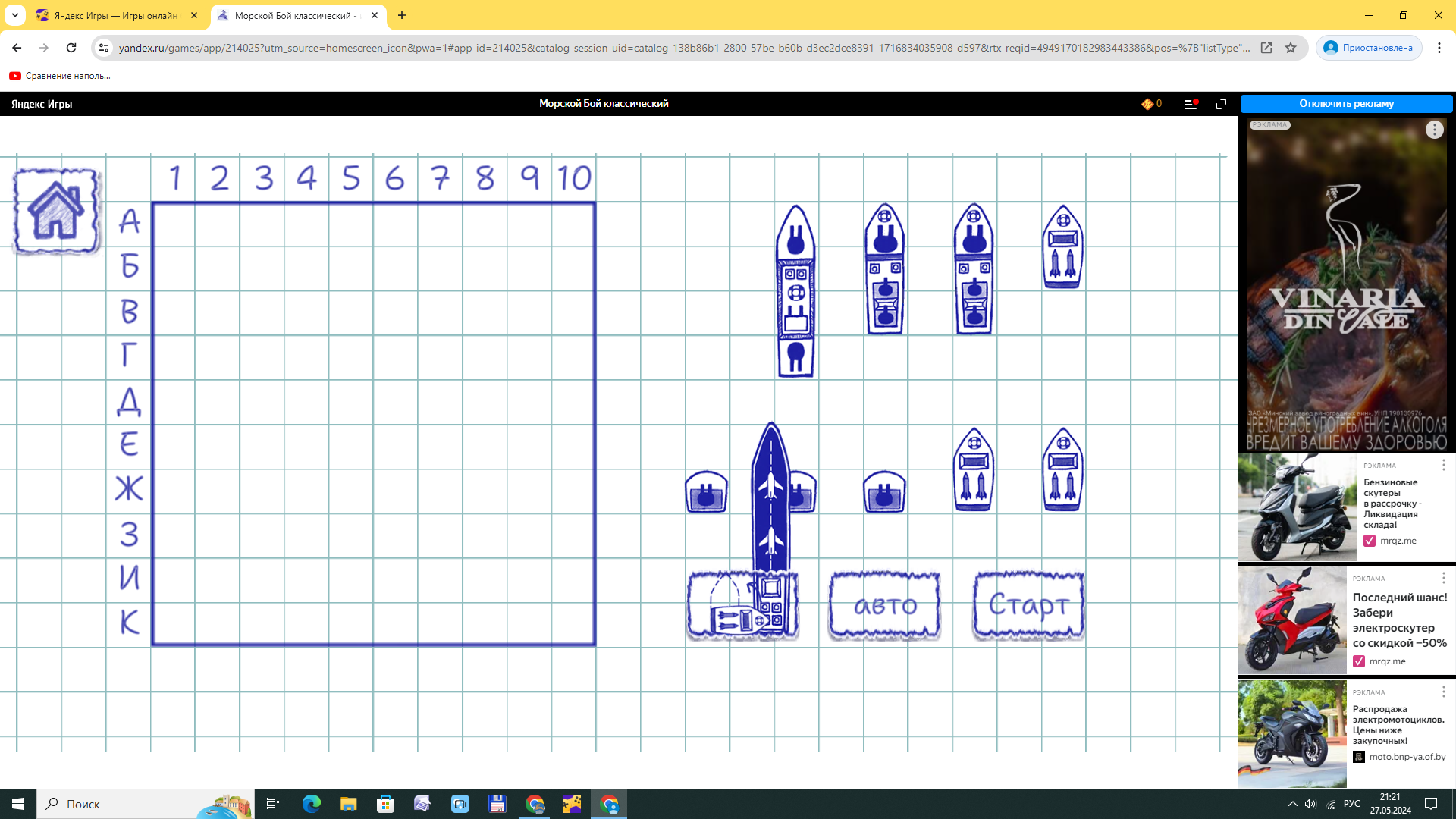1456x819 pixels.
Task: Select the single-deck boat on far left
Action: point(706,492)
